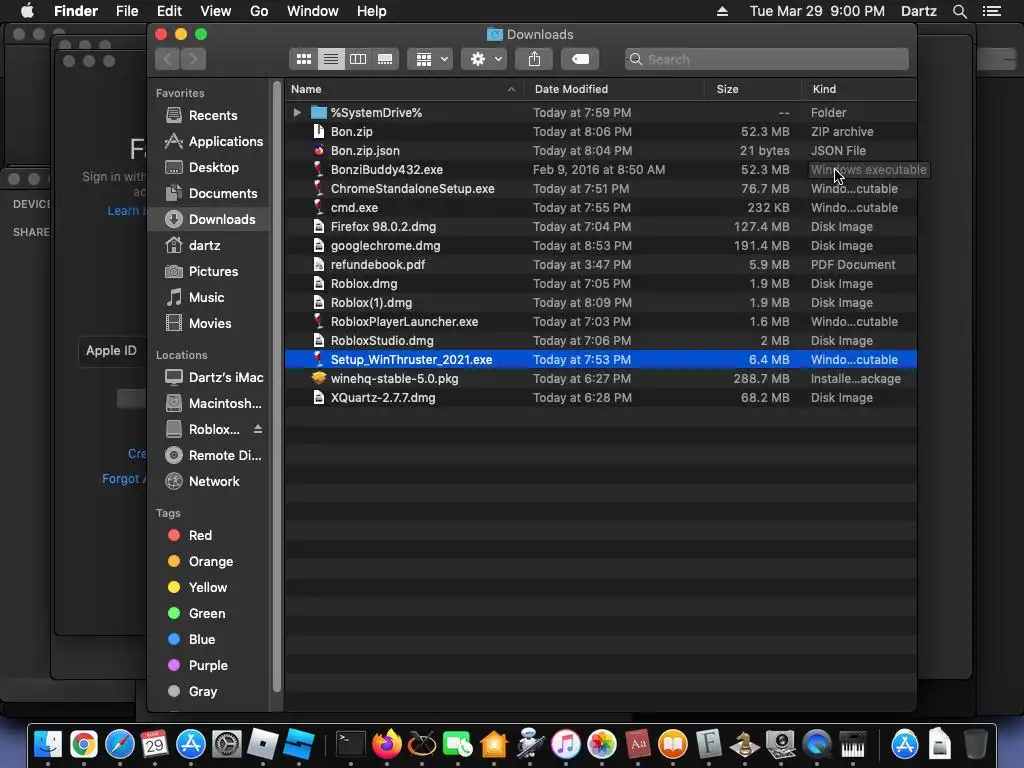Sort by the Date Modified column

[x=615, y=89]
